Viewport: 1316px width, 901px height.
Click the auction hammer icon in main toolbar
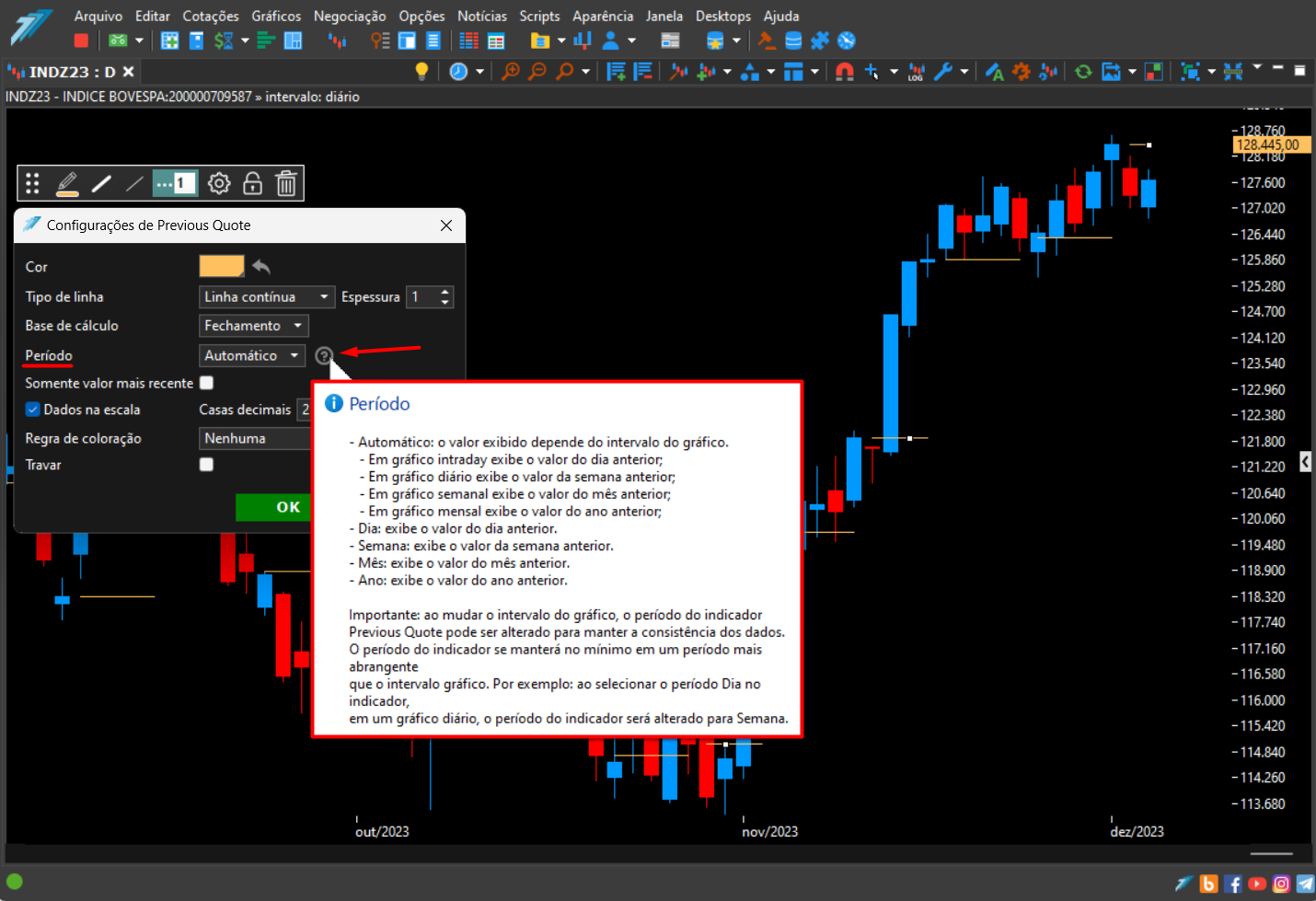coord(766,40)
